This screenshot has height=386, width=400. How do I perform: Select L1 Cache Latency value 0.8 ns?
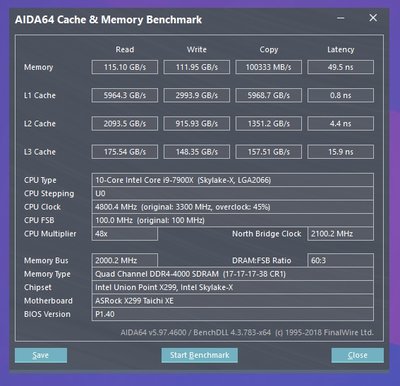pyautogui.click(x=340, y=95)
